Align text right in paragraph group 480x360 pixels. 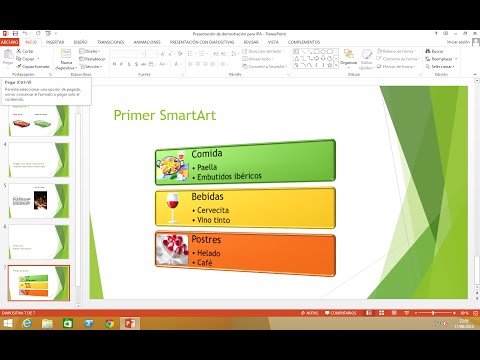click(205, 64)
